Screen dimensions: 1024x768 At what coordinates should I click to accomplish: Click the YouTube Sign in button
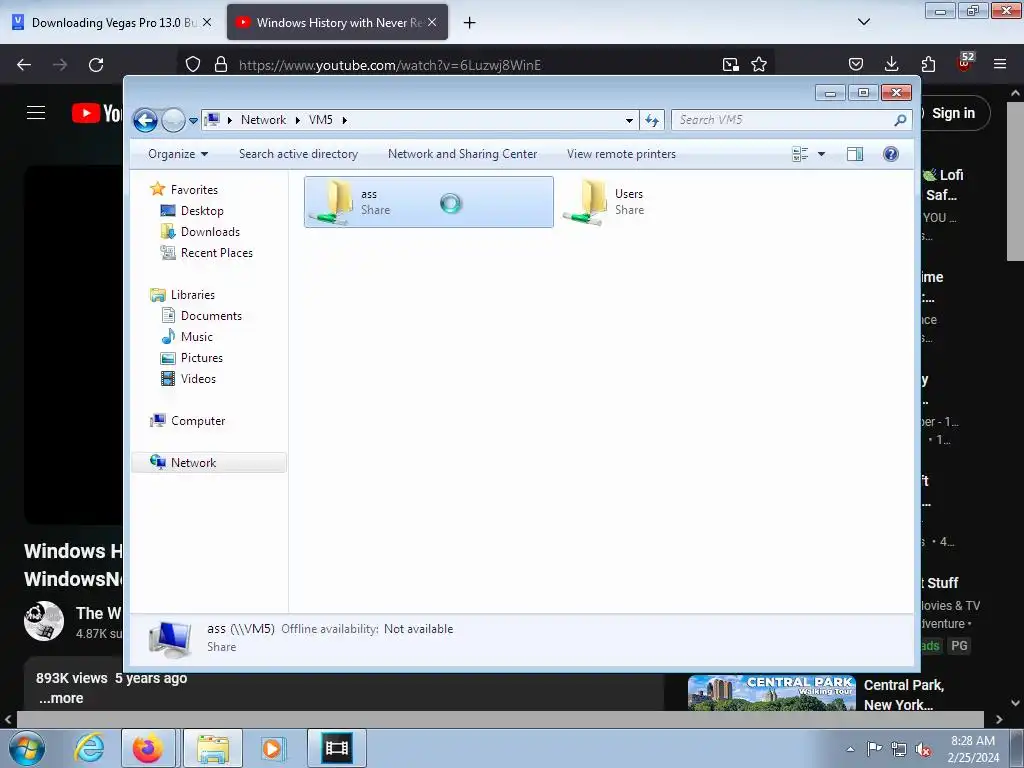(x=953, y=113)
